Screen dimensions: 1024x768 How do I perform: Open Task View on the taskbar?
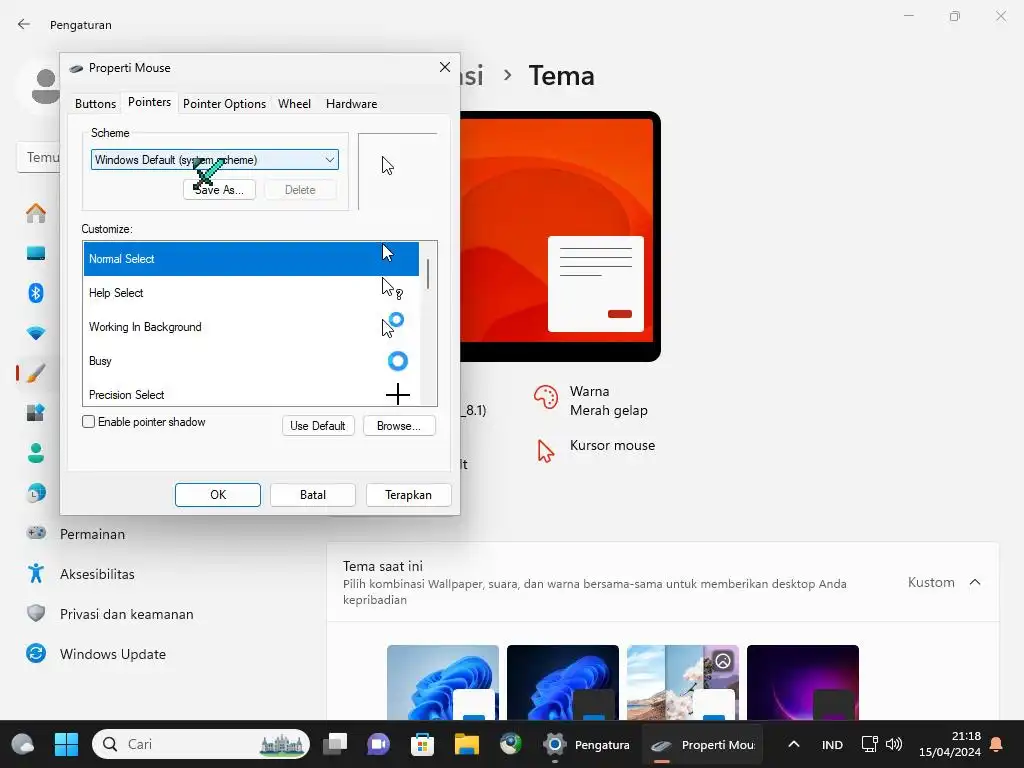click(336, 744)
